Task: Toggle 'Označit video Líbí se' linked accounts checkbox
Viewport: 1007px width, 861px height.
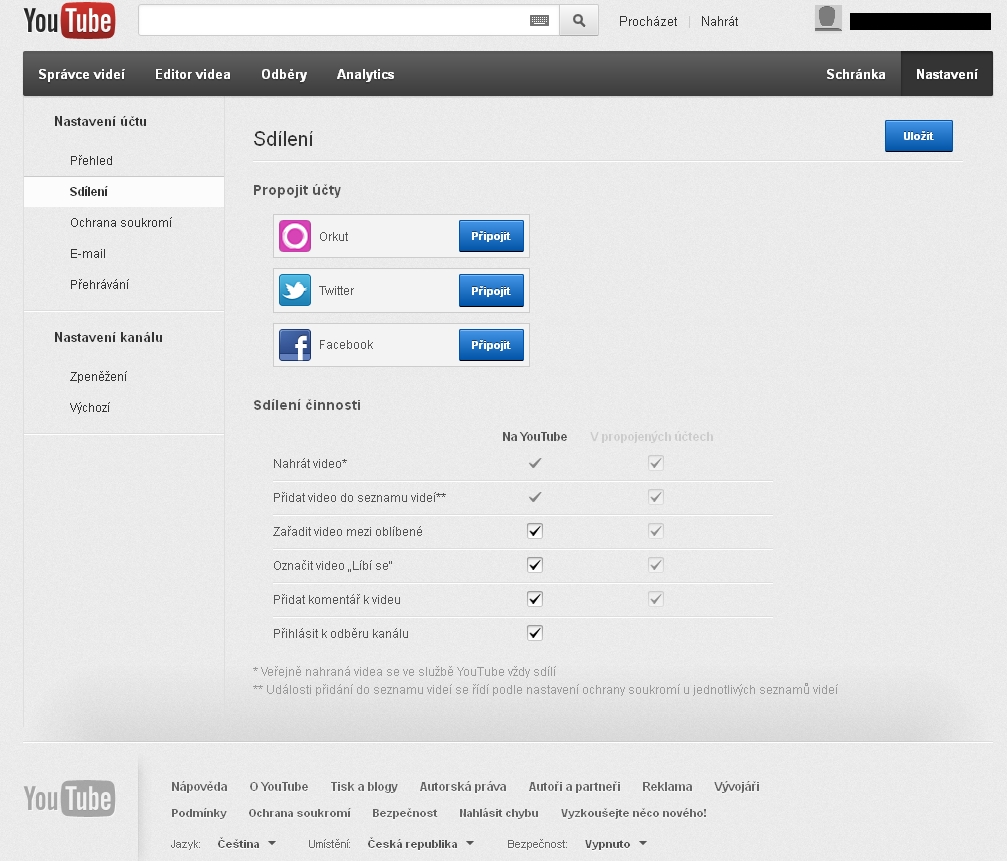Action: (x=656, y=565)
